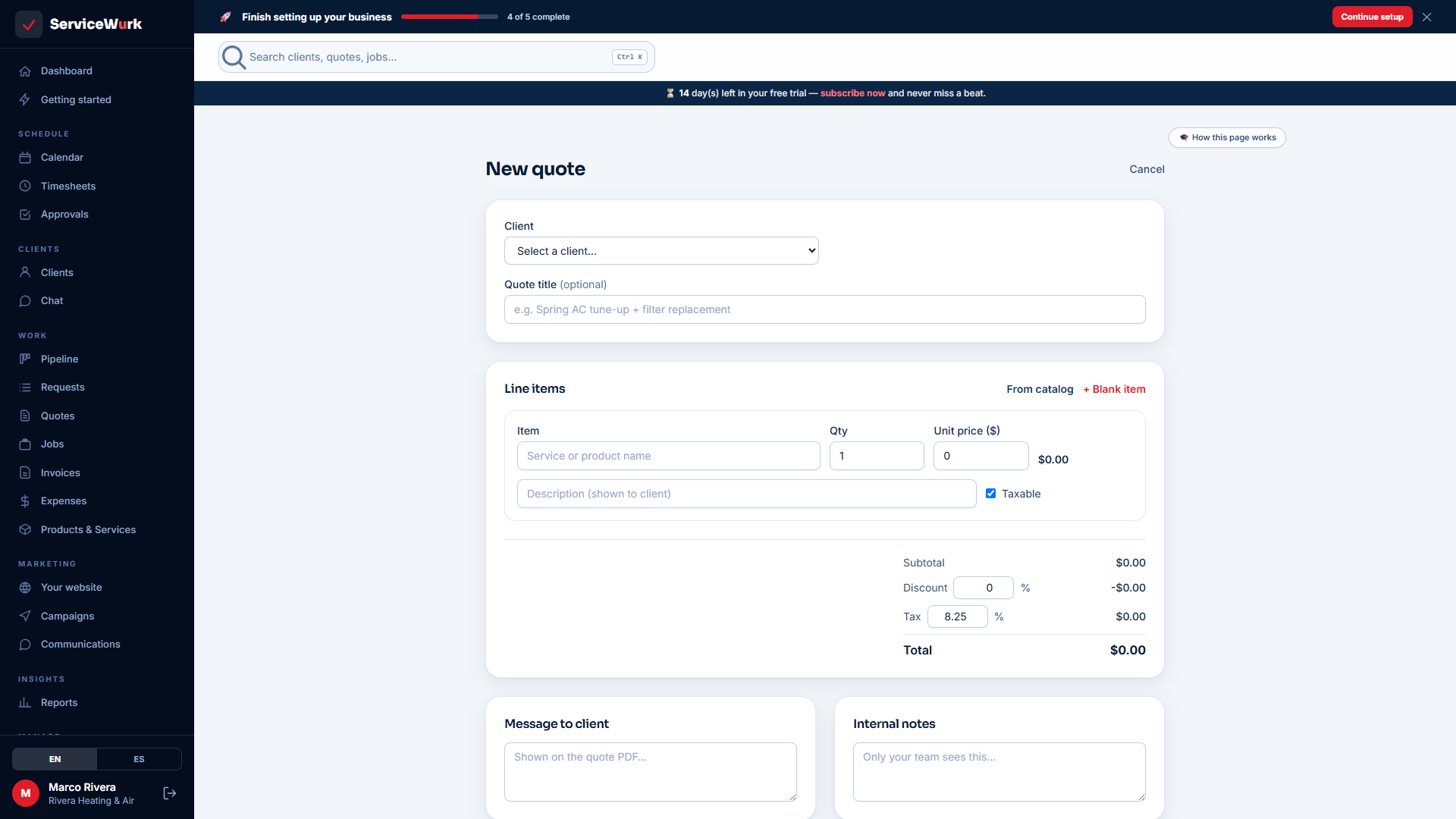
Task: Click the Qty input field
Action: 877,456
